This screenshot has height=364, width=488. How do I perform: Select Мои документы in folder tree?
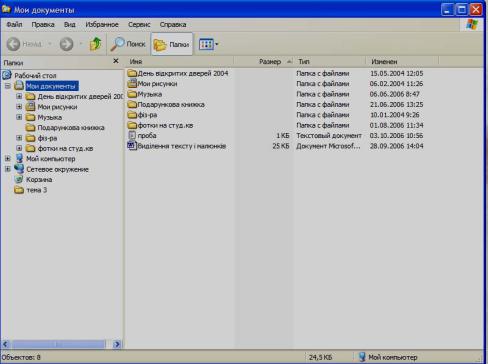coord(52,86)
